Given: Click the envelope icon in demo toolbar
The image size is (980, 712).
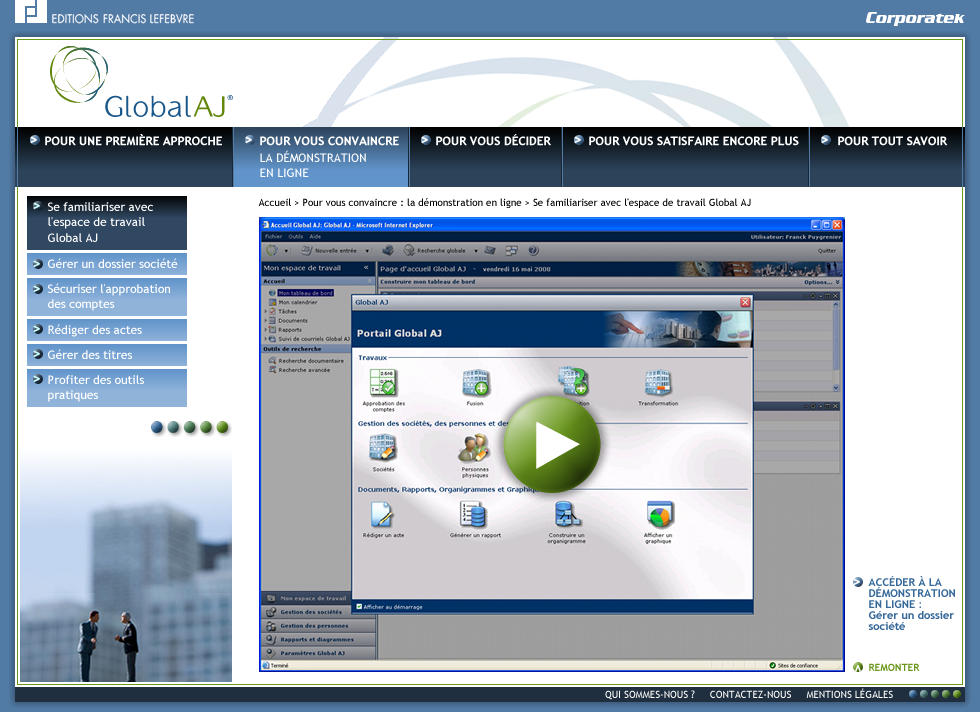Looking at the screenshot, I should tap(490, 251).
